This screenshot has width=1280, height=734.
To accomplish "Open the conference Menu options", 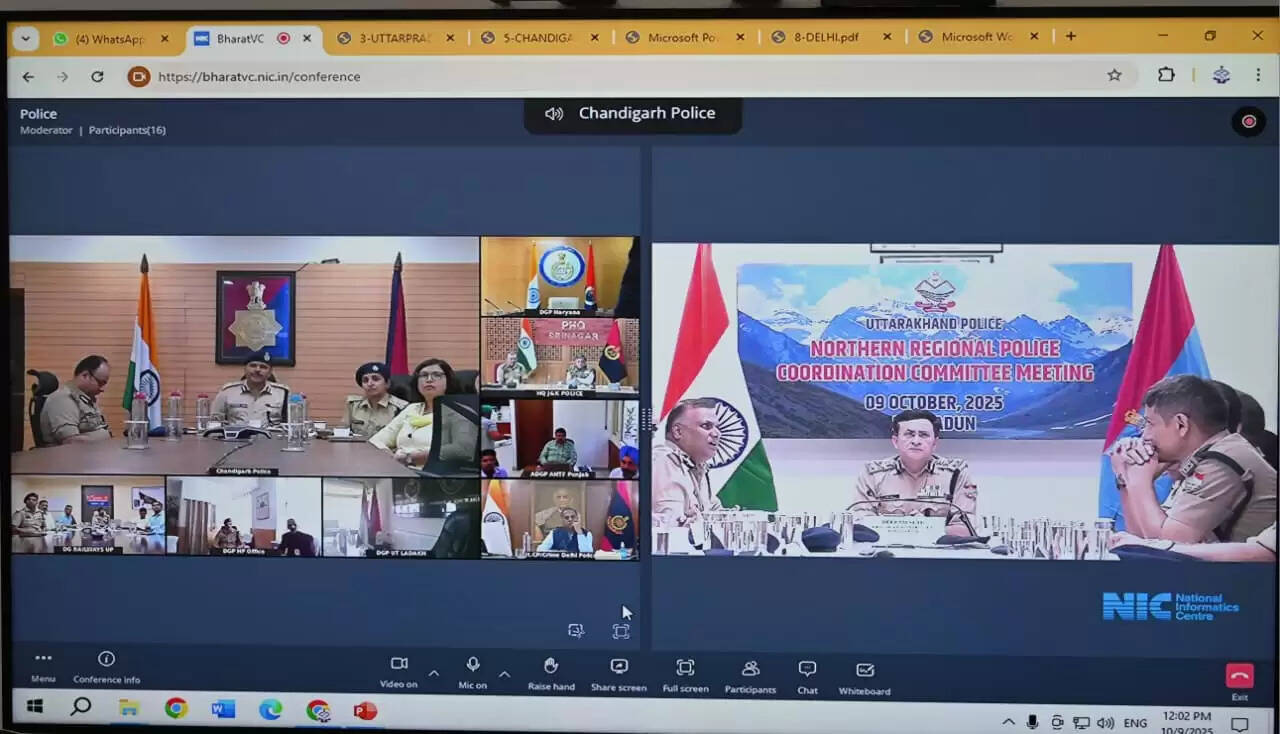I will point(42,665).
